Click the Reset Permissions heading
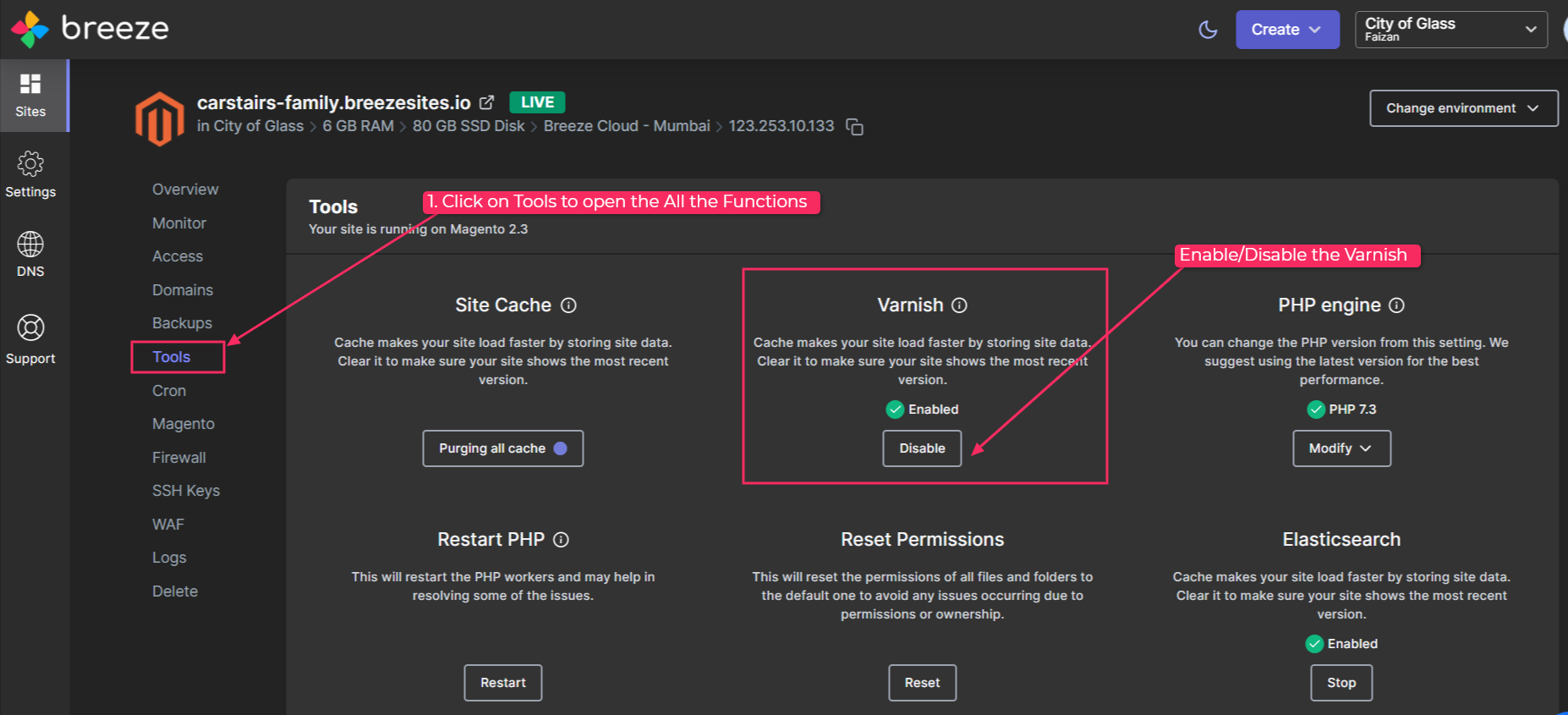Screen dimensions: 1568x715 (923, 540)
